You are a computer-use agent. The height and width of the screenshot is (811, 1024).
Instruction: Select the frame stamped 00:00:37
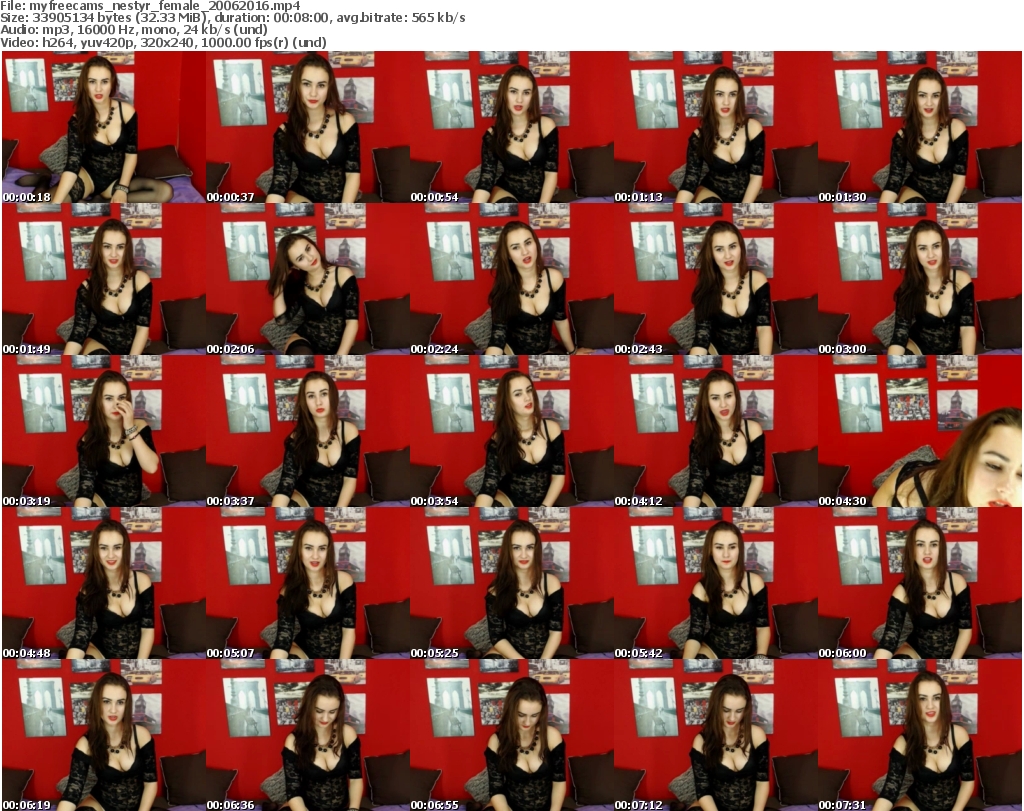[308, 127]
